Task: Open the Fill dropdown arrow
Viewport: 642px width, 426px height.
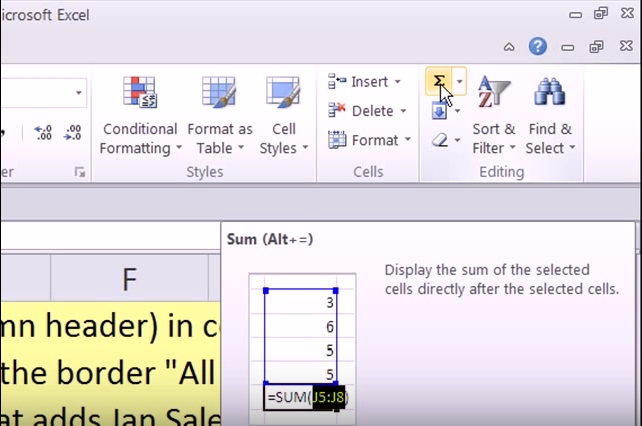Action: (x=457, y=111)
